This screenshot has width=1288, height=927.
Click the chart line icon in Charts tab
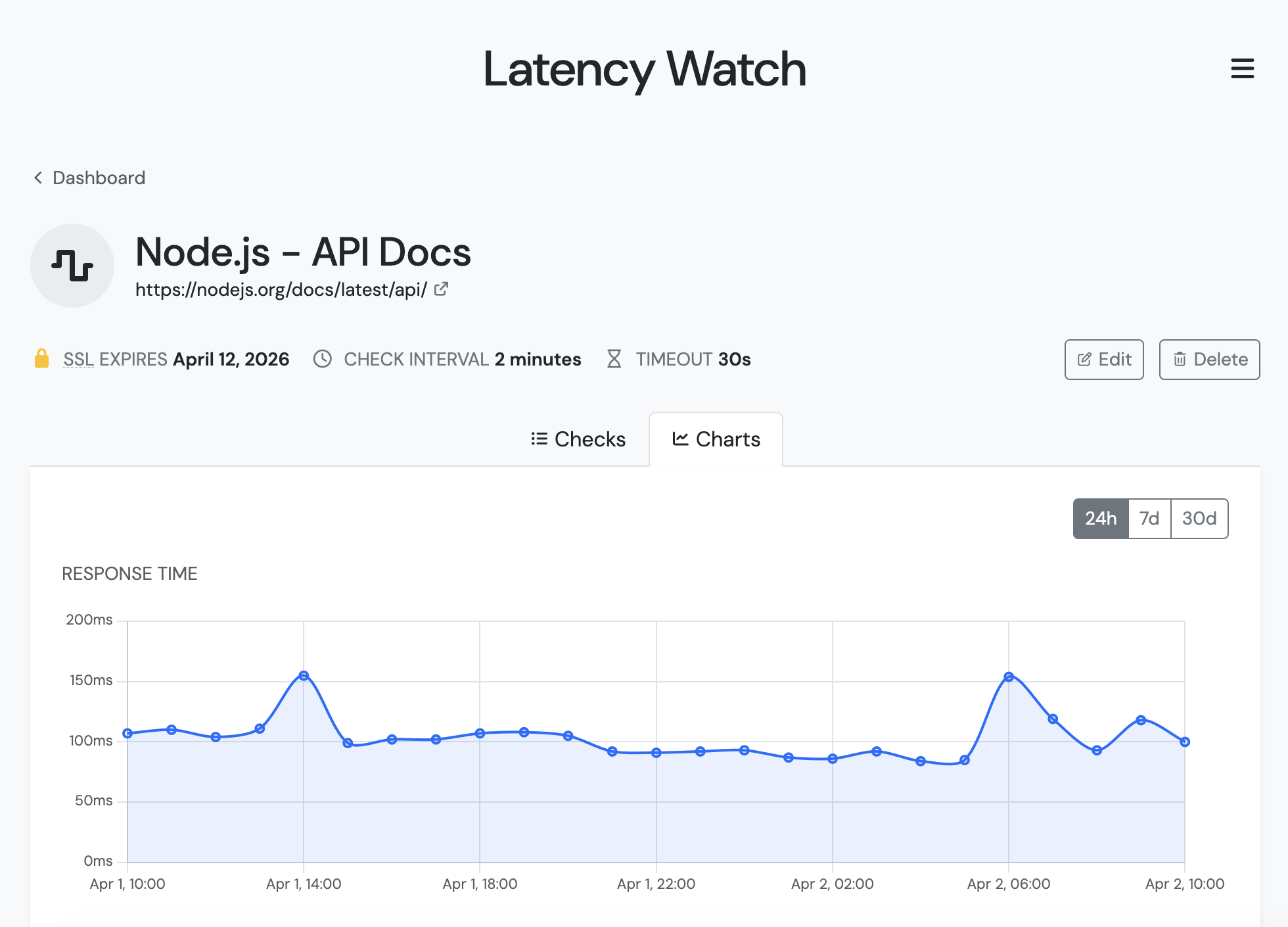click(680, 439)
